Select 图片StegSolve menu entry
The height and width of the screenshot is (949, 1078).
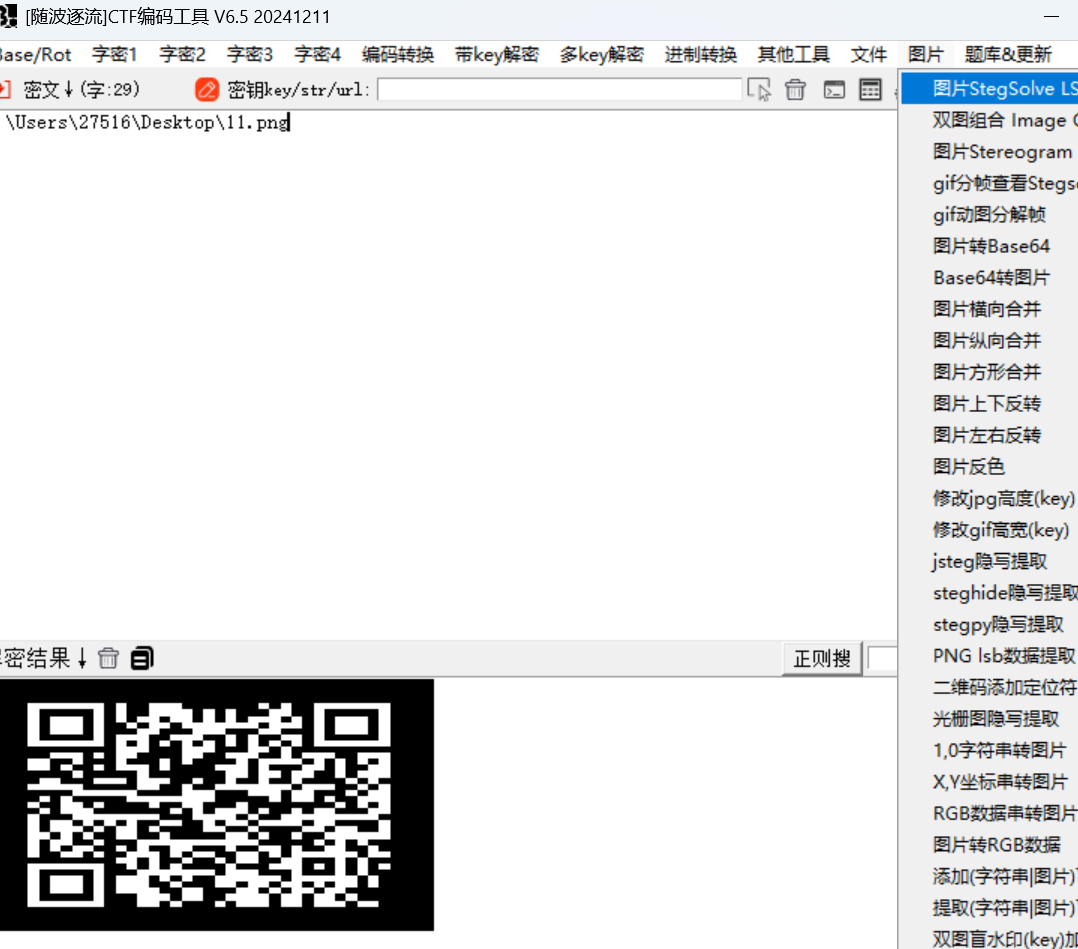click(x=989, y=88)
